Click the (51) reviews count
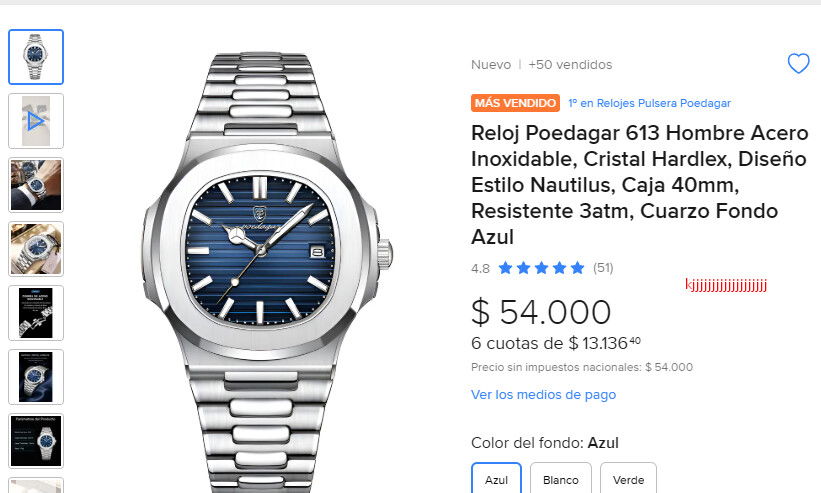821x493 pixels. click(x=603, y=268)
